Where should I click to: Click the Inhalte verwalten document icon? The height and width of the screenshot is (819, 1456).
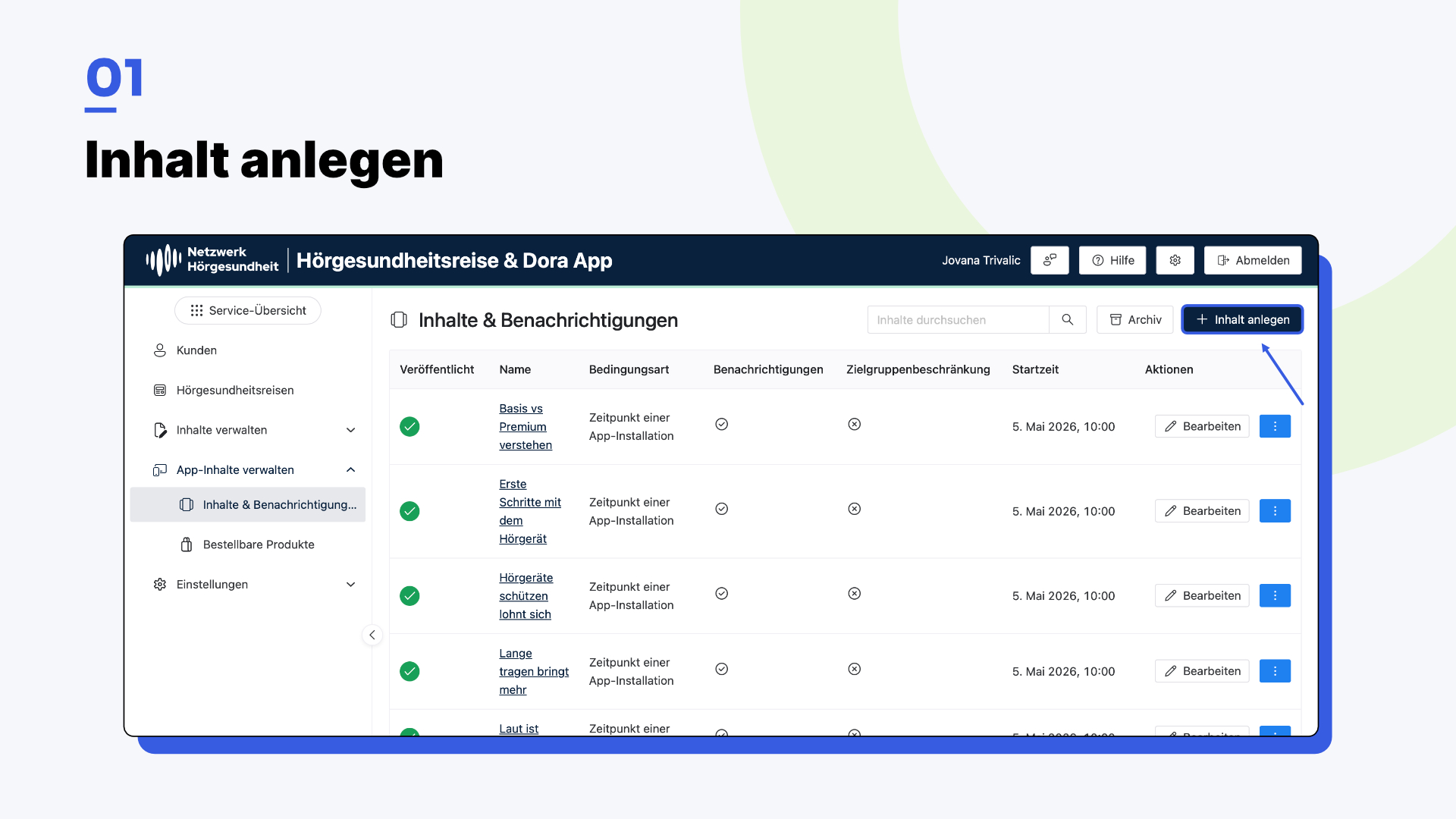coord(160,430)
